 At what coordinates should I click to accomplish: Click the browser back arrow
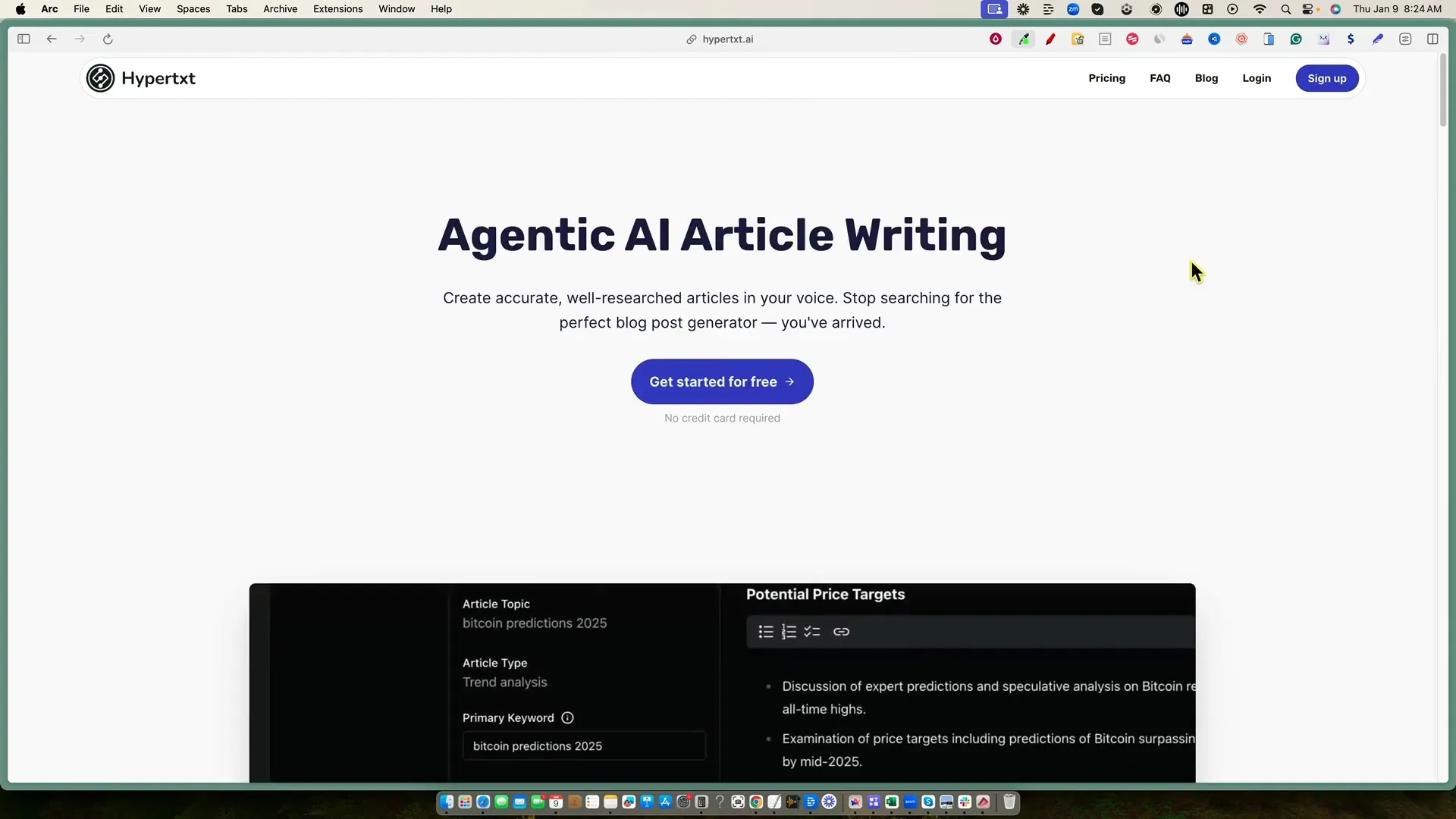[x=52, y=39]
